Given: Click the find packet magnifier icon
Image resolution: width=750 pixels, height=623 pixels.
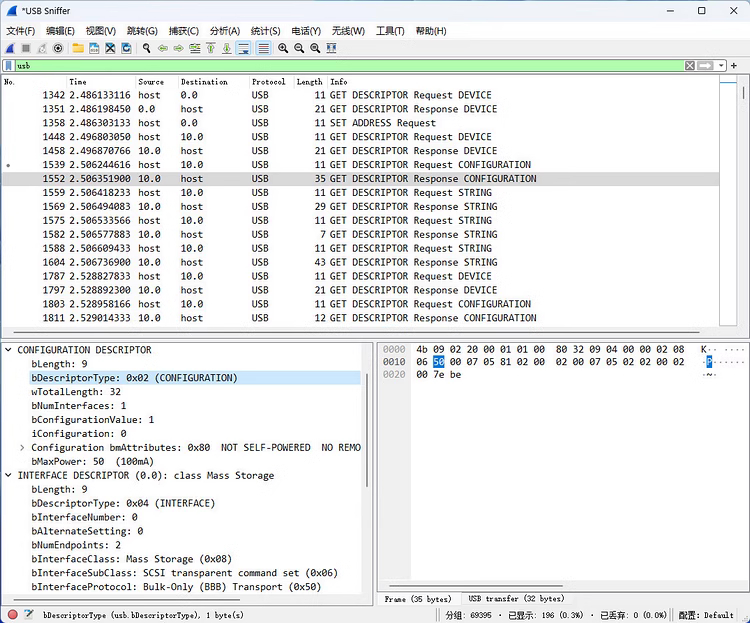Looking at the screenshot, I should click(x=147, y=48).
